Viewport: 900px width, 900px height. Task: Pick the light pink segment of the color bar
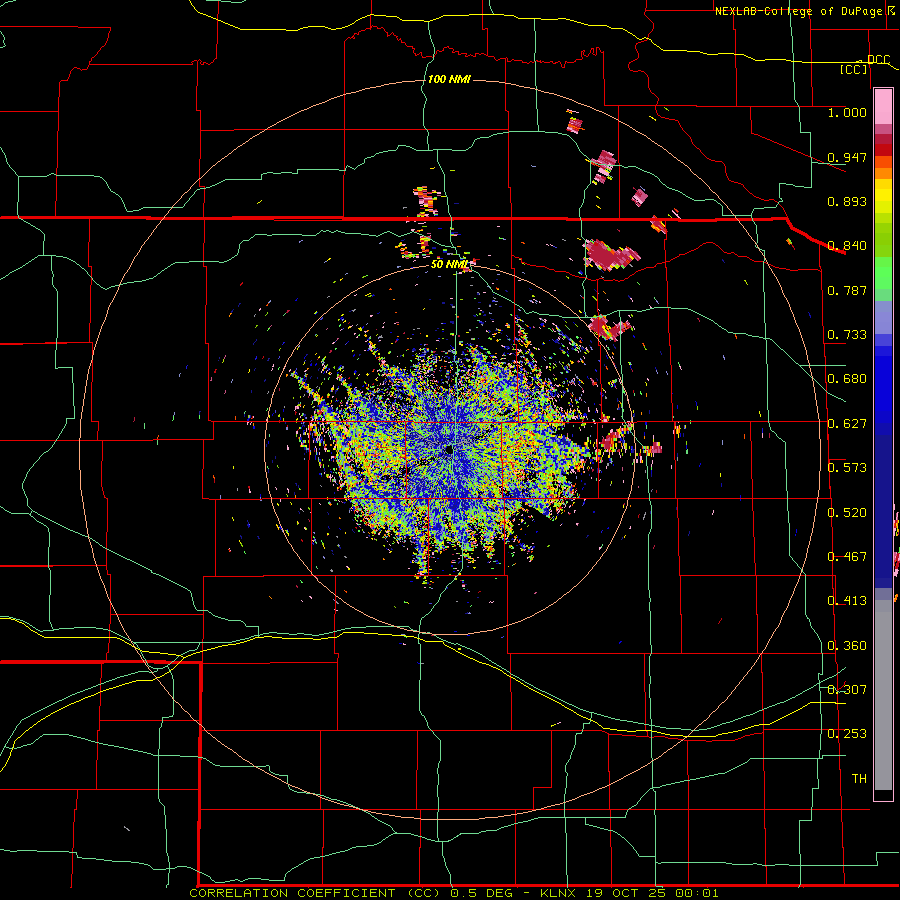(x=883, y=106)
